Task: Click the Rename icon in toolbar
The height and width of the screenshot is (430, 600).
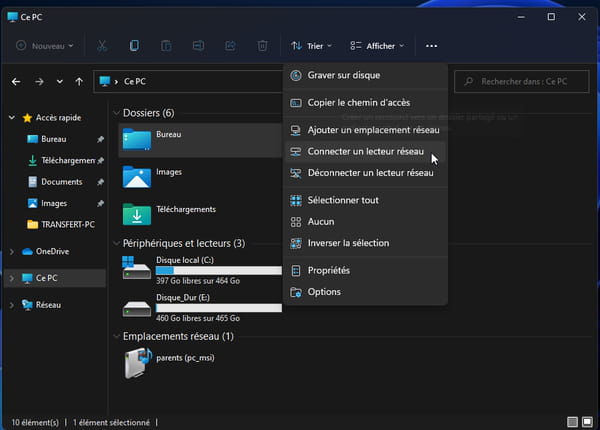Action: pyautogui.click(x=198, y=46)
